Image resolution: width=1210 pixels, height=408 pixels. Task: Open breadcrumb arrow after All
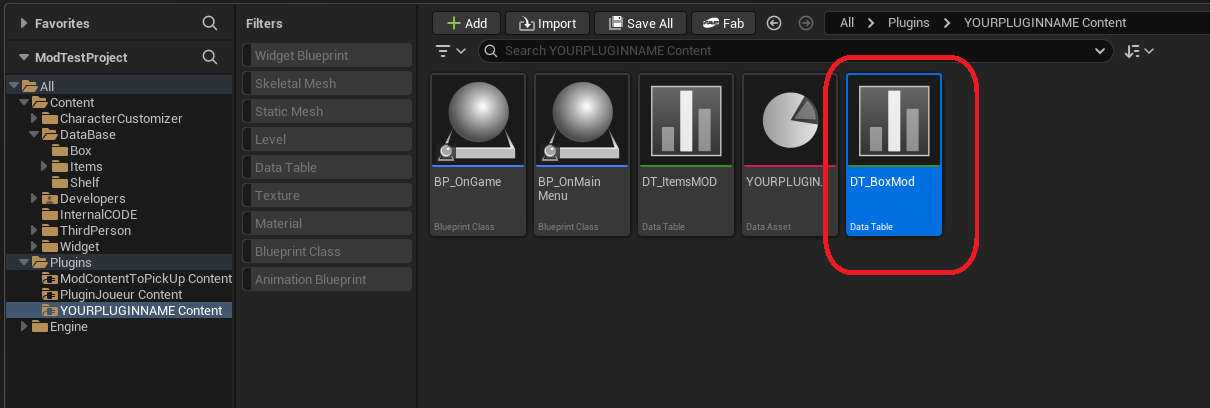[871, 23]
